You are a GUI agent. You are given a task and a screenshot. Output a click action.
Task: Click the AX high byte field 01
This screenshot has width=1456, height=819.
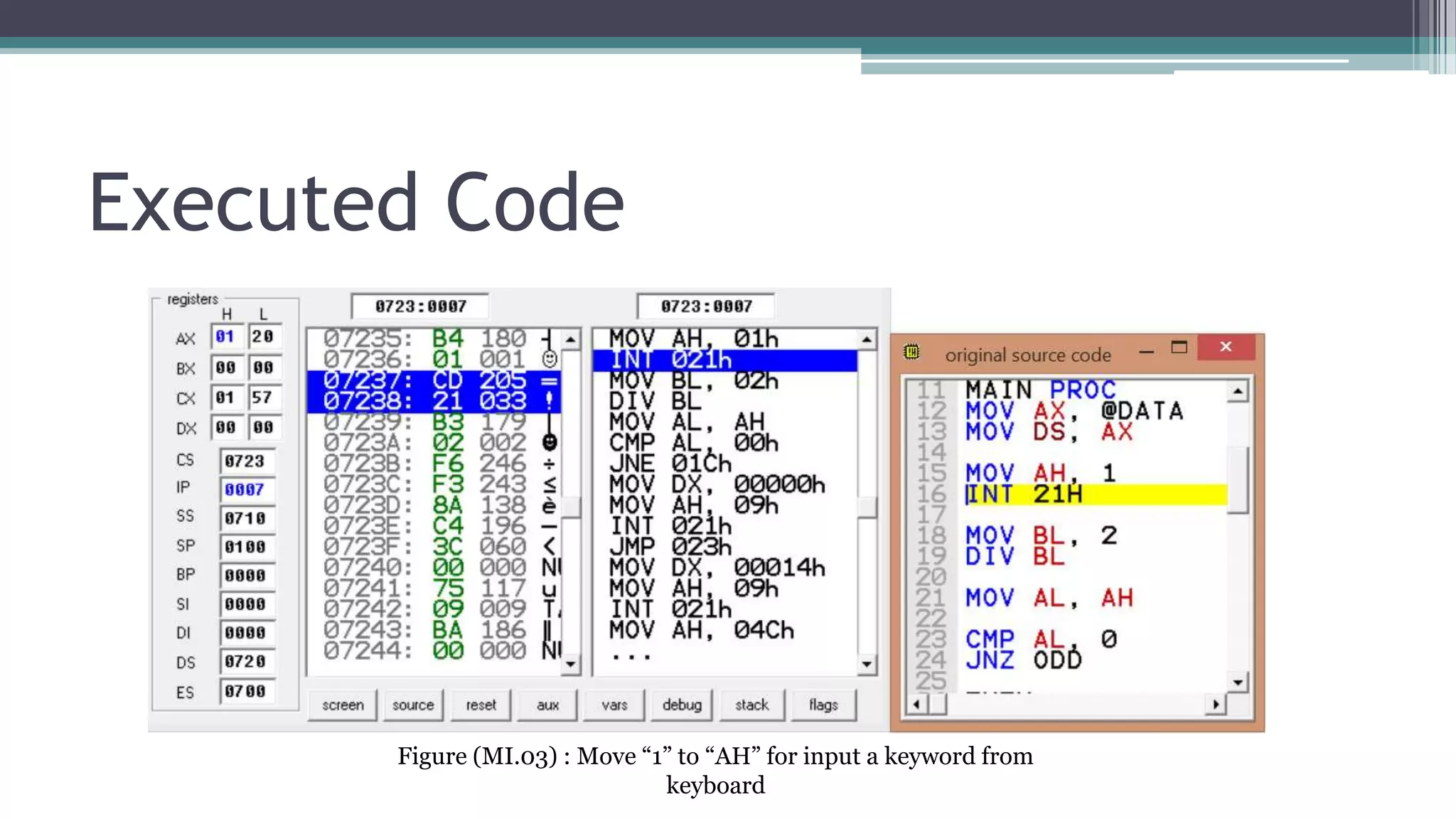(226, 336)
